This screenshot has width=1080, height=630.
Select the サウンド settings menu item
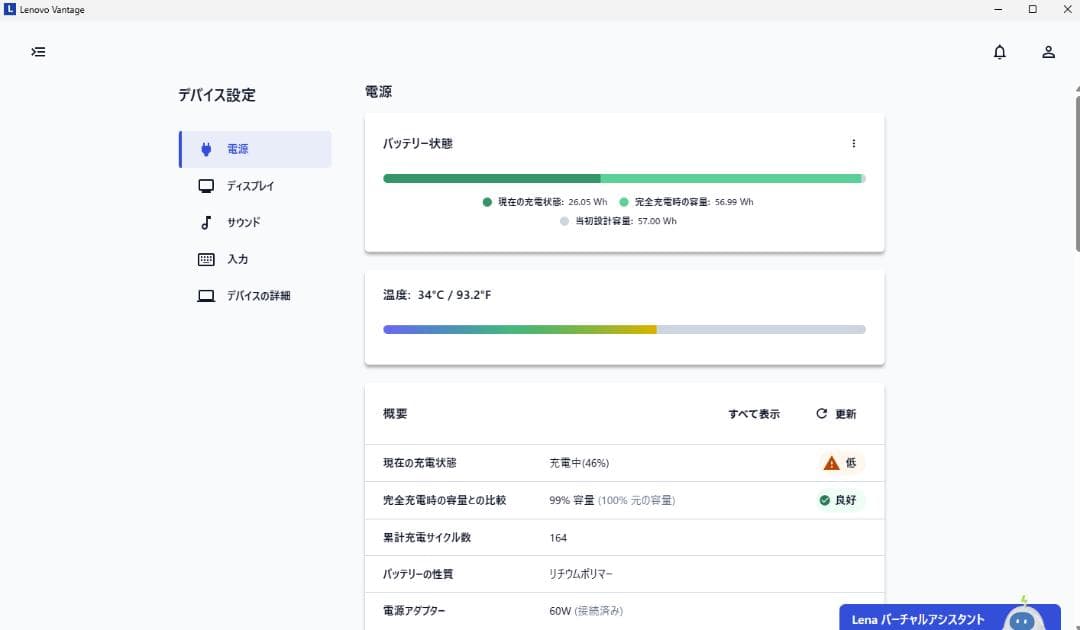click(x=243, y=222)
